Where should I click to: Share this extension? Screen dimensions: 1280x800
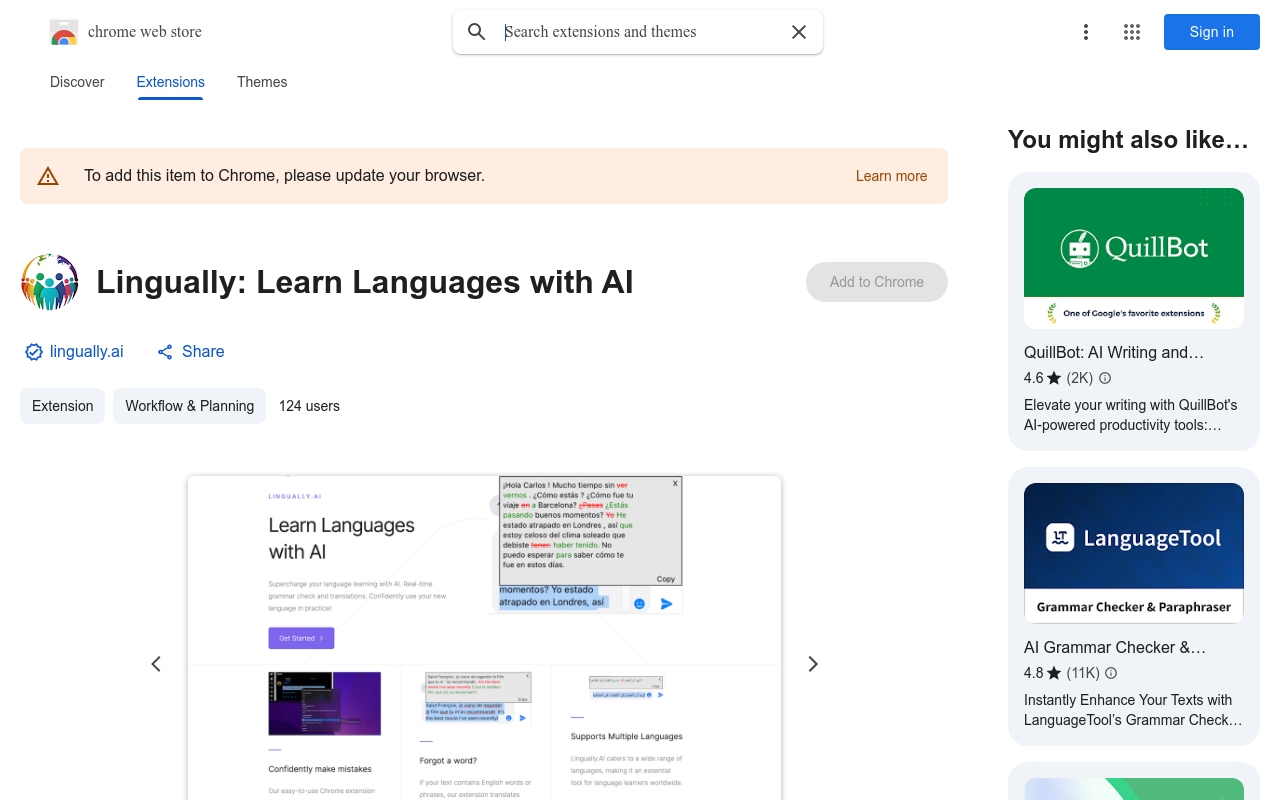point(190,352)
